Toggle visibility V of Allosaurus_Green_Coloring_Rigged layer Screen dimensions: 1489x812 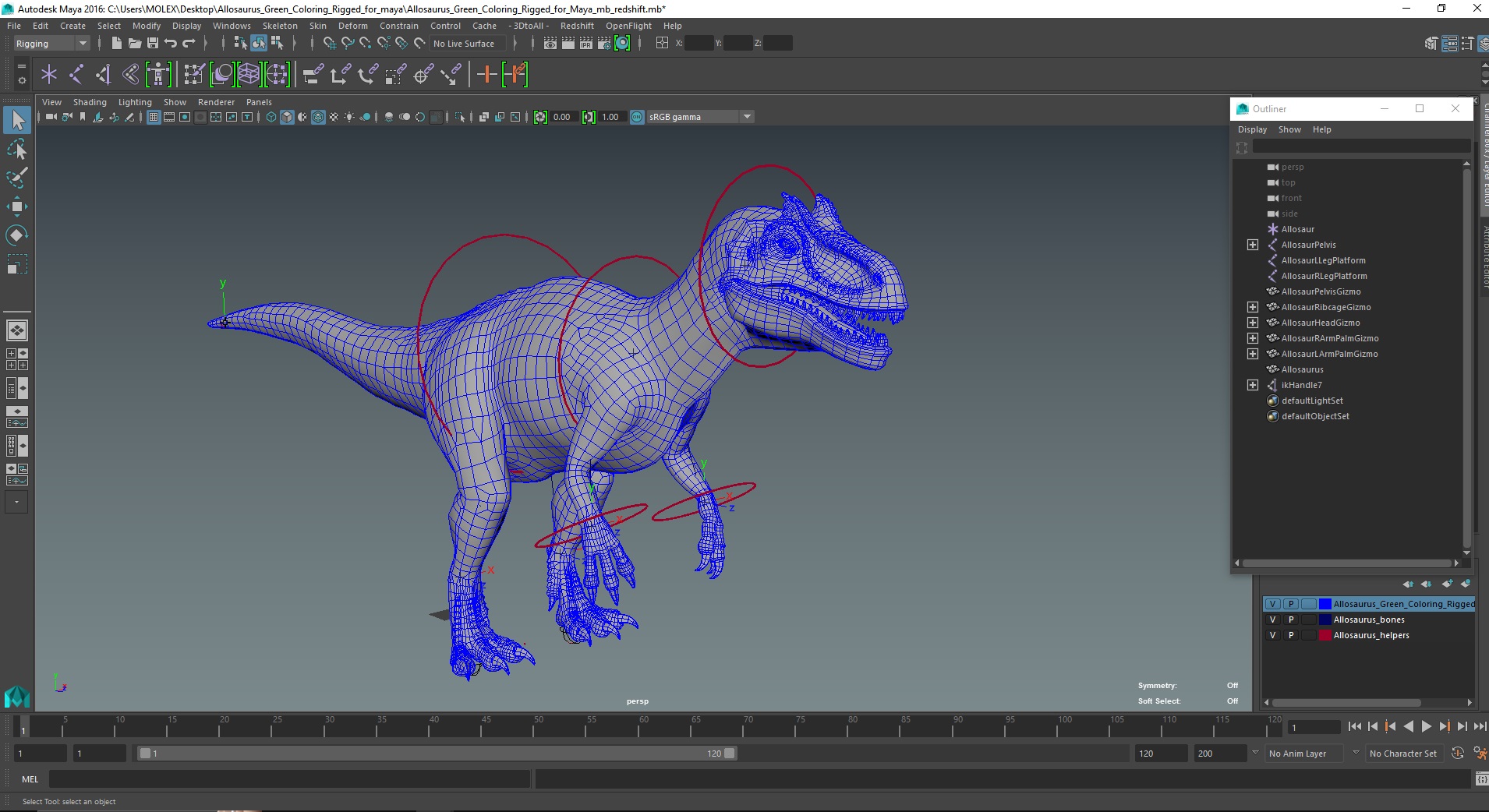(1273, 604)
